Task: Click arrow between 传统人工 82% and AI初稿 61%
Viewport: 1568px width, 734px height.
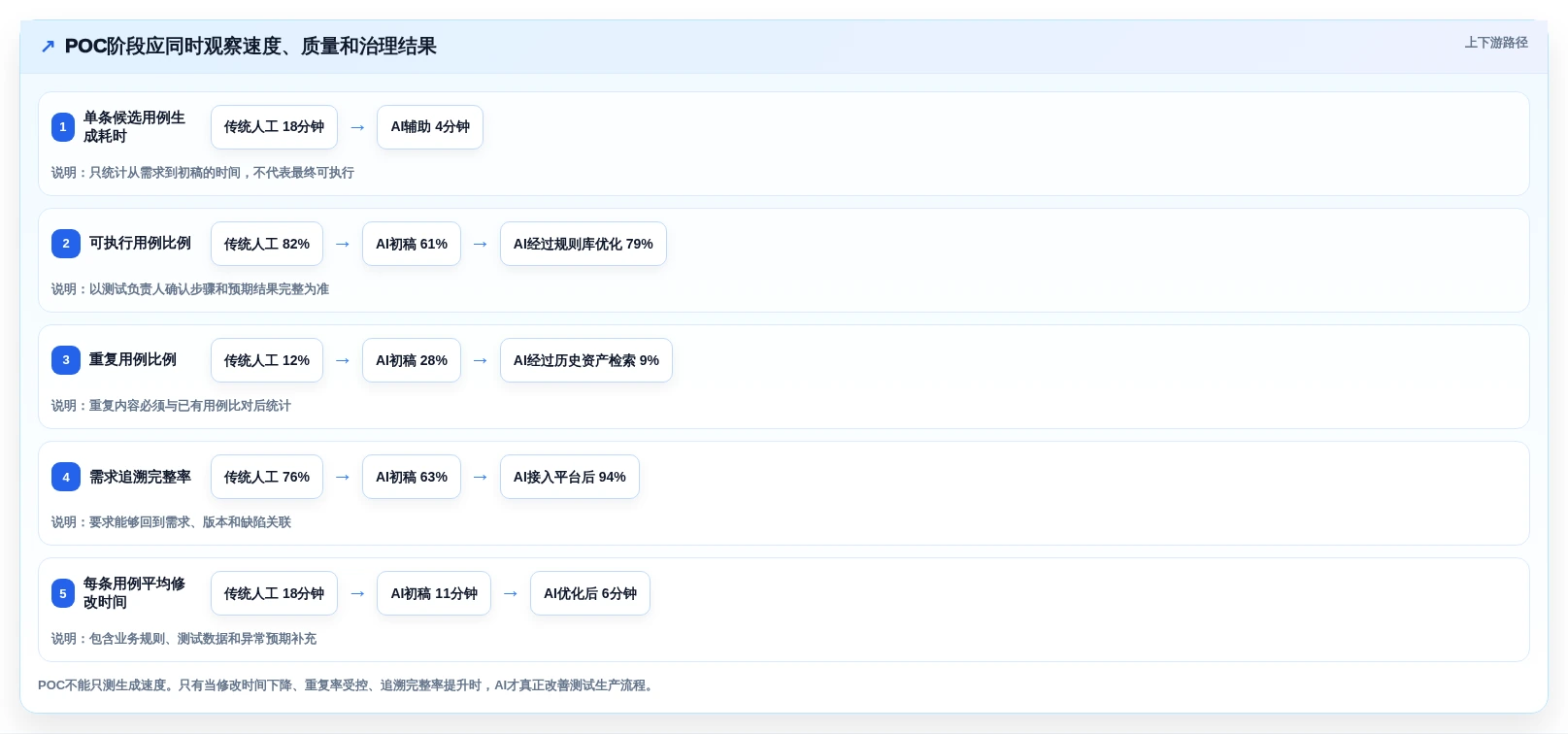Action: point(343,244)
